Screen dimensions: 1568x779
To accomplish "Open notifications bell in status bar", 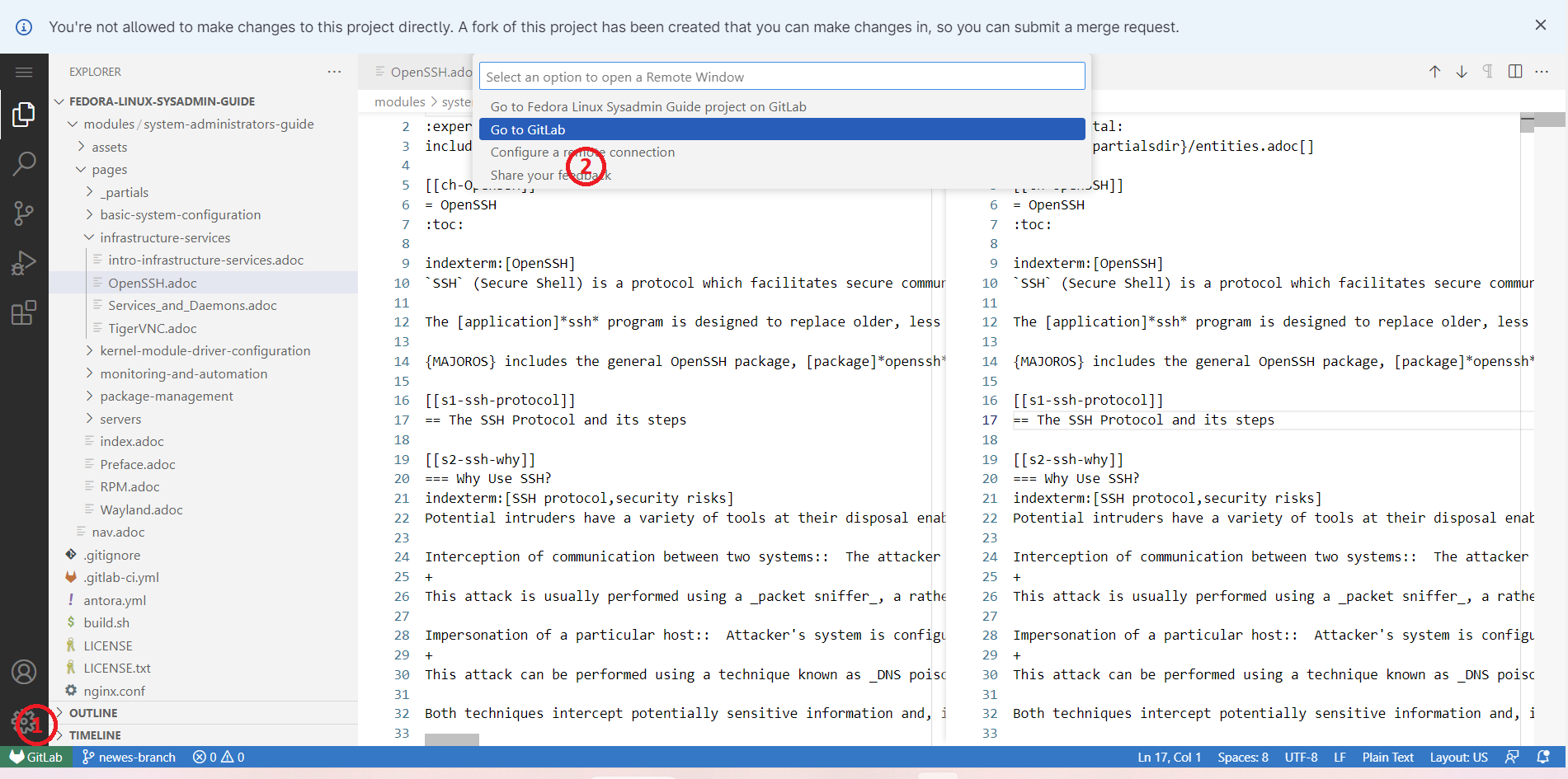I will pos(1543,757).
